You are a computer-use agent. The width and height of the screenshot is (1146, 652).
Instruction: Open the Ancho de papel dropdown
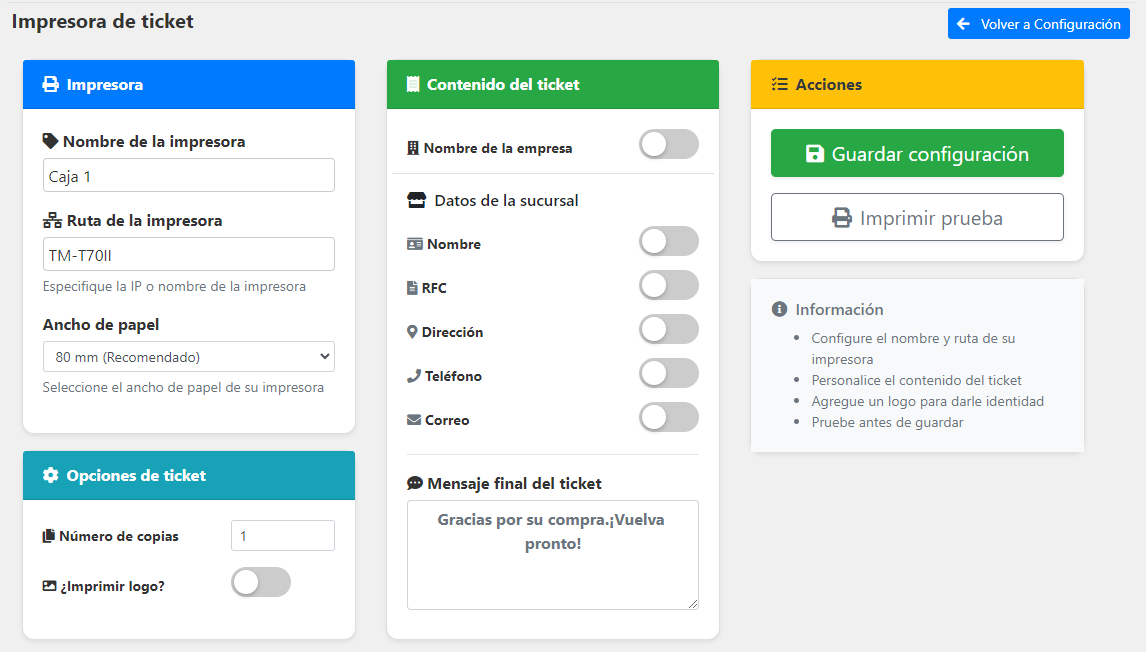coord(188,356)
